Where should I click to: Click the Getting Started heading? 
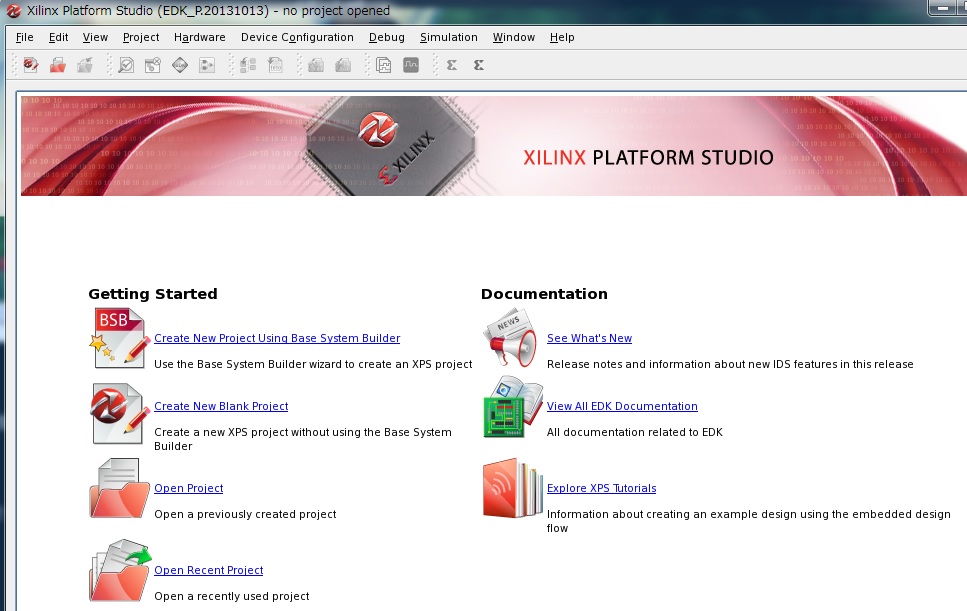coord(153,293)
